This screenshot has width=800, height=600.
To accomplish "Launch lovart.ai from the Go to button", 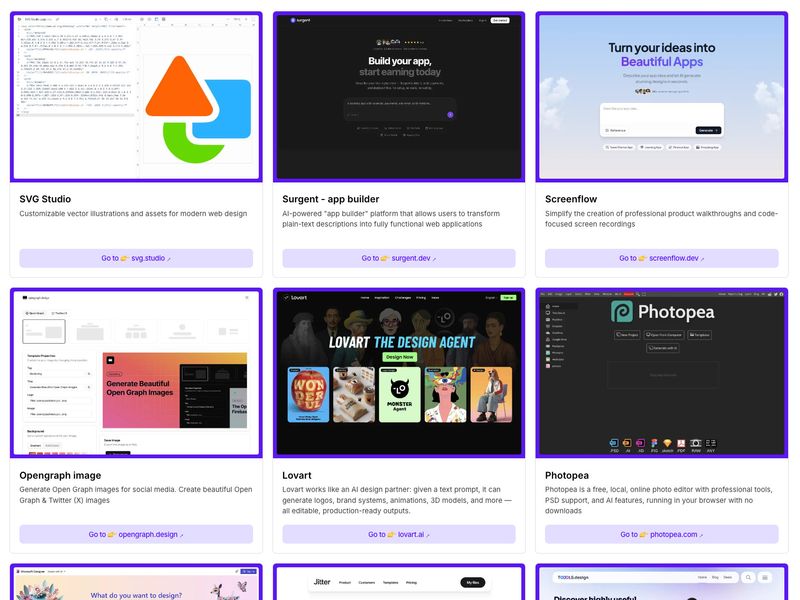I will click(x=399, y=534).
